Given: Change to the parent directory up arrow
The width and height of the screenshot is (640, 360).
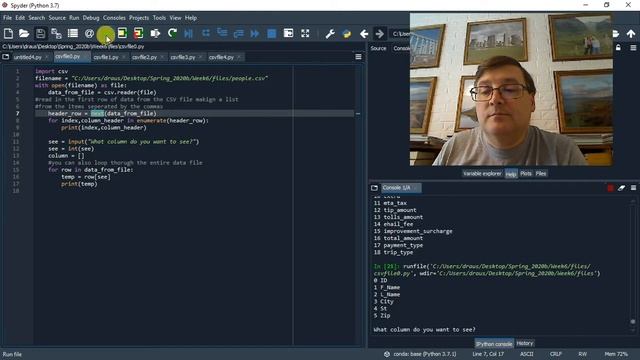Looking at the screenshot, I should tap(631, 33).
